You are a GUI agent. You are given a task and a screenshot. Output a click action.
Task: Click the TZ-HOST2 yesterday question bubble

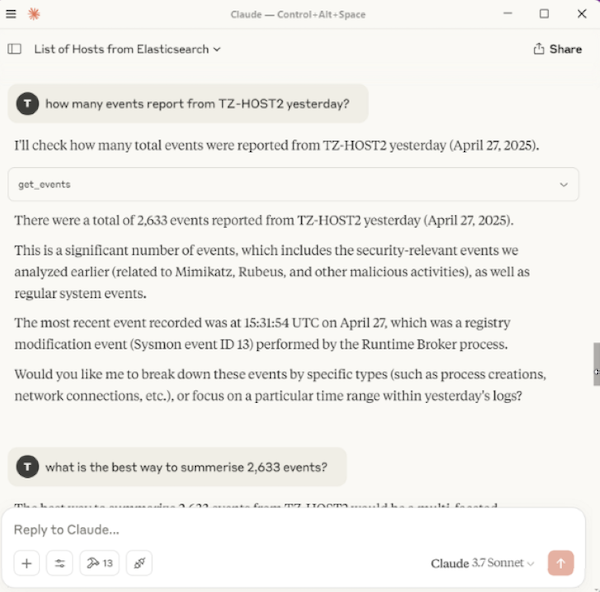197,103
